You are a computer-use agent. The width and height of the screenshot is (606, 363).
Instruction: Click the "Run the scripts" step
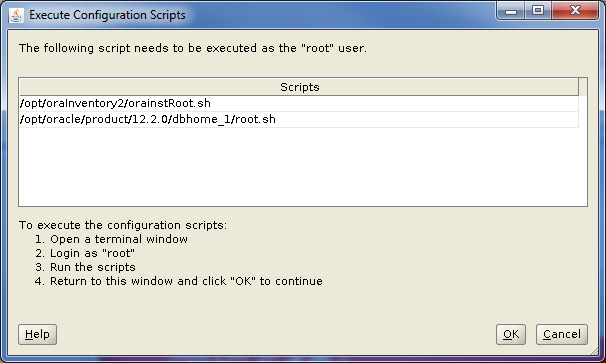(85, 267)
